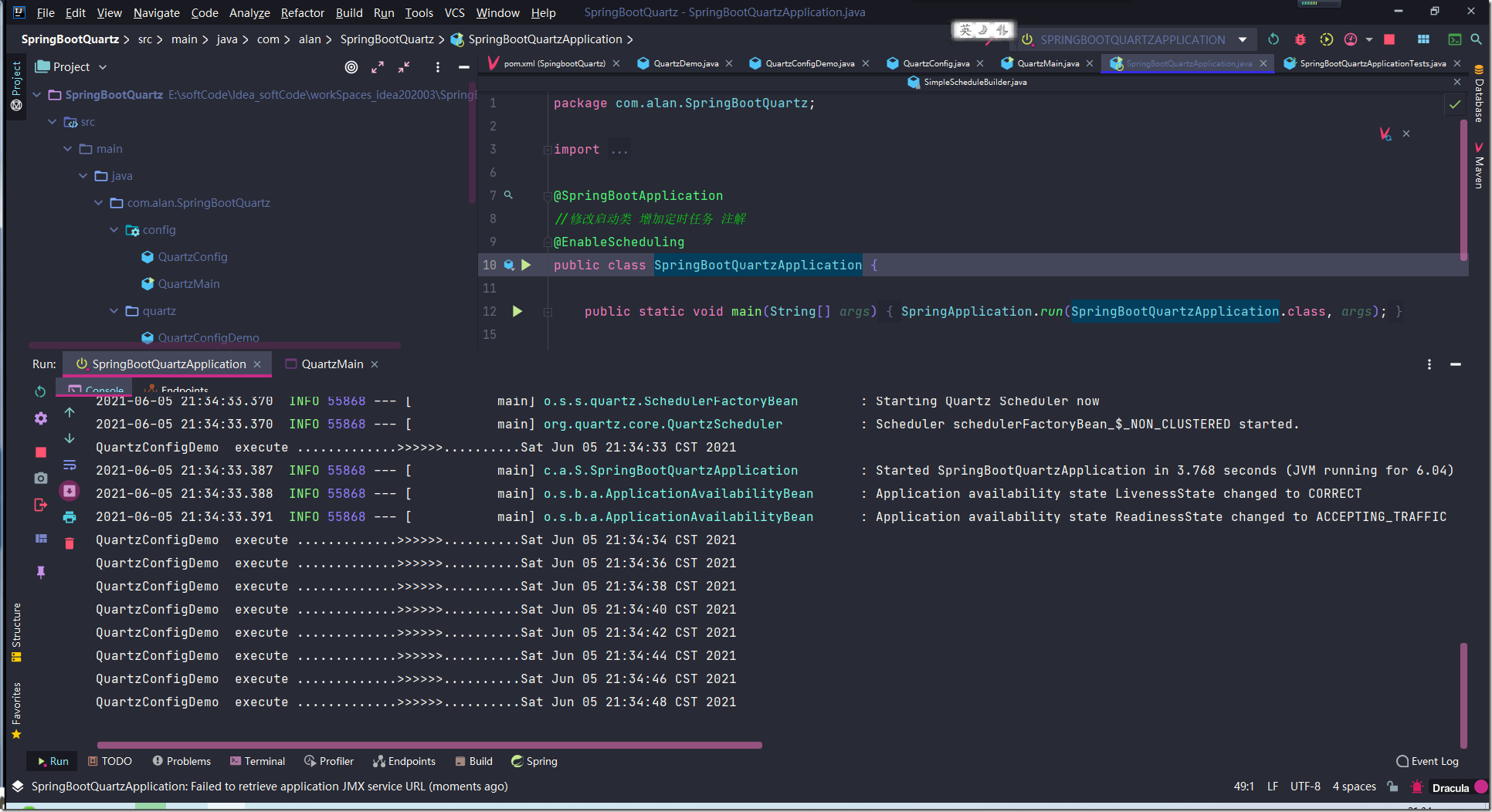Collapse the src folder
This screenshot has width=1492, height=812.
pos(53,122)
